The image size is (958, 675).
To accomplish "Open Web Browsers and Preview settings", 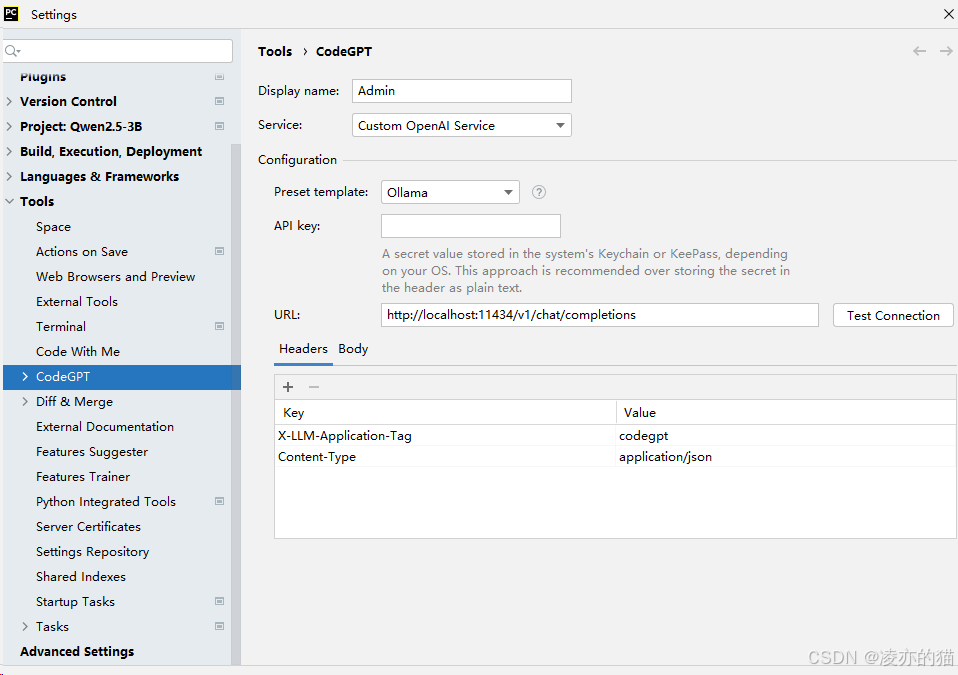I will click(x=115, y=277).
